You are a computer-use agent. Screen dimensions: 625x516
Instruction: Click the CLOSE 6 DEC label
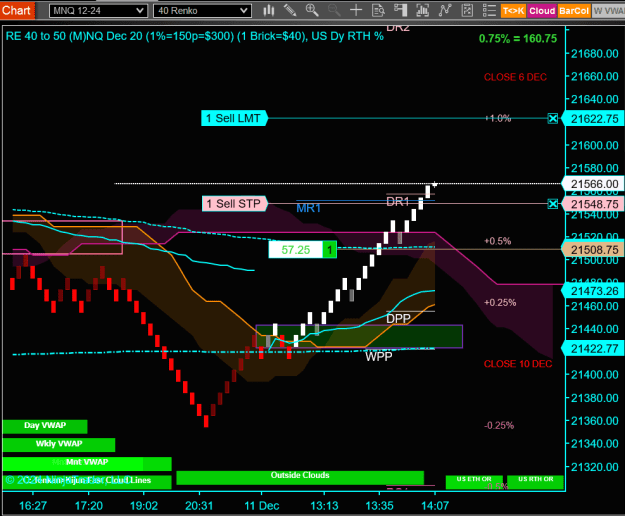515,77
